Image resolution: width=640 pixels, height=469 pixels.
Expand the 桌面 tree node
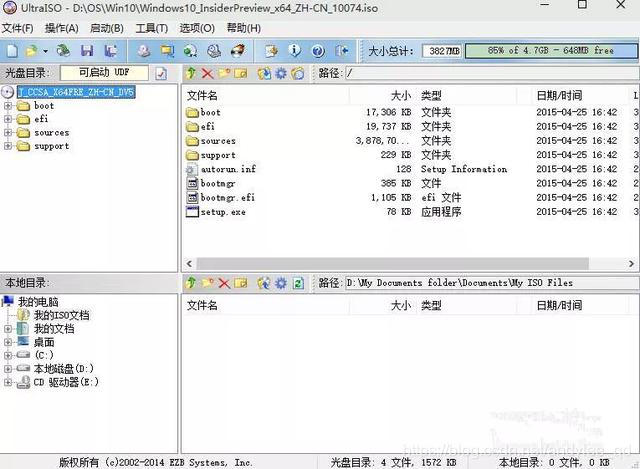[8, 342]
